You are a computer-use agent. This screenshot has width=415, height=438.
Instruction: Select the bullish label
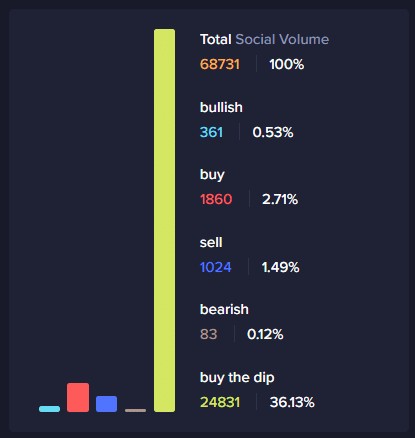(221, 107)
